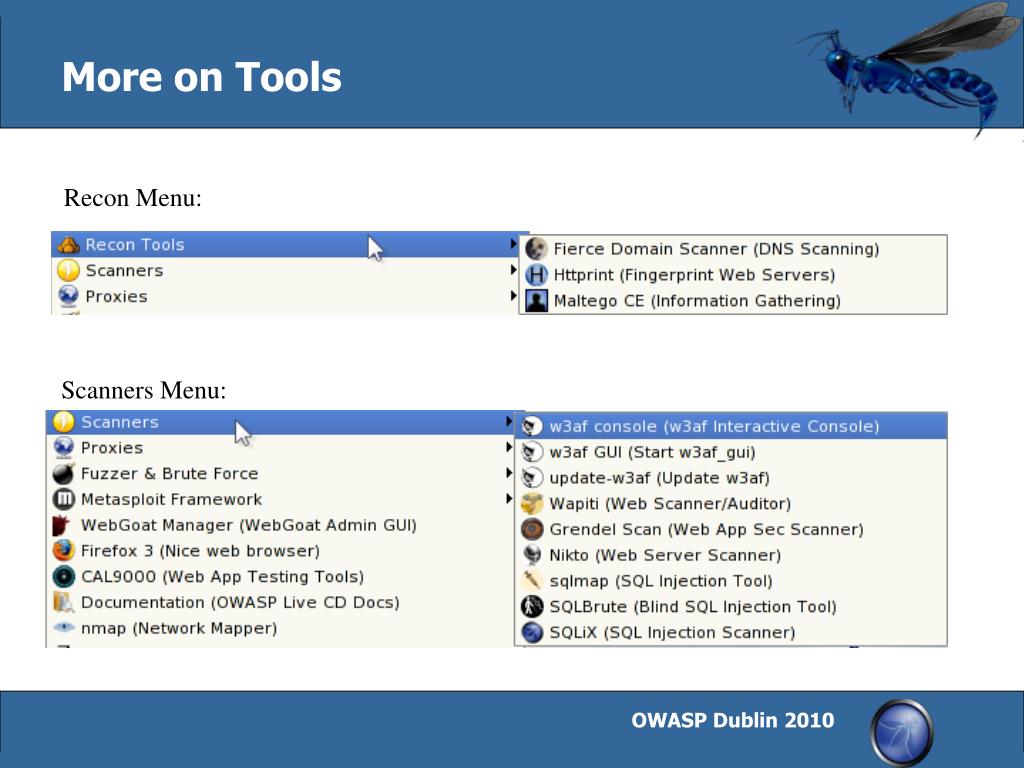The width and height of the screenshot is (1024, 768).
Task: Choose w3af GUI (Start w3af_gui)
Action: (x=731, y=452)
